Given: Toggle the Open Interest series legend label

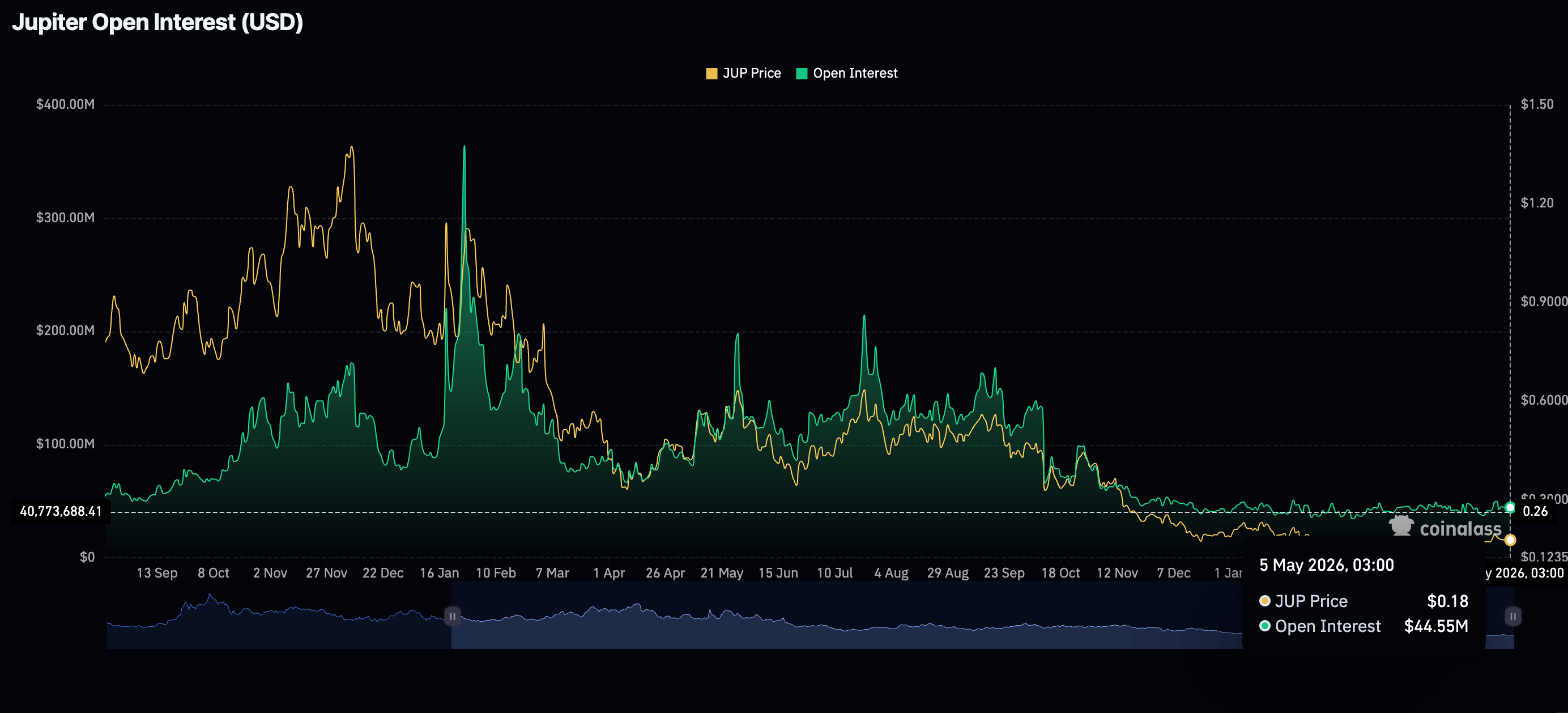Looking at the screenshot, I should (x=855, y=74).
